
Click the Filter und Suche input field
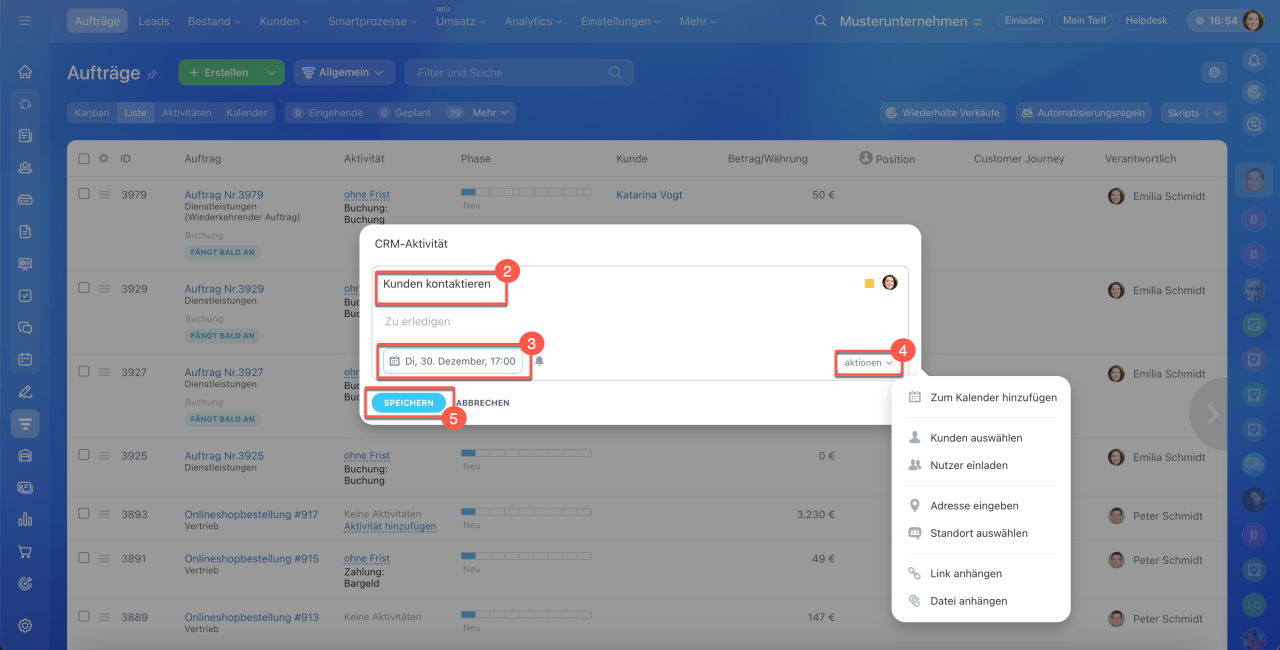[x=508, y=72]
